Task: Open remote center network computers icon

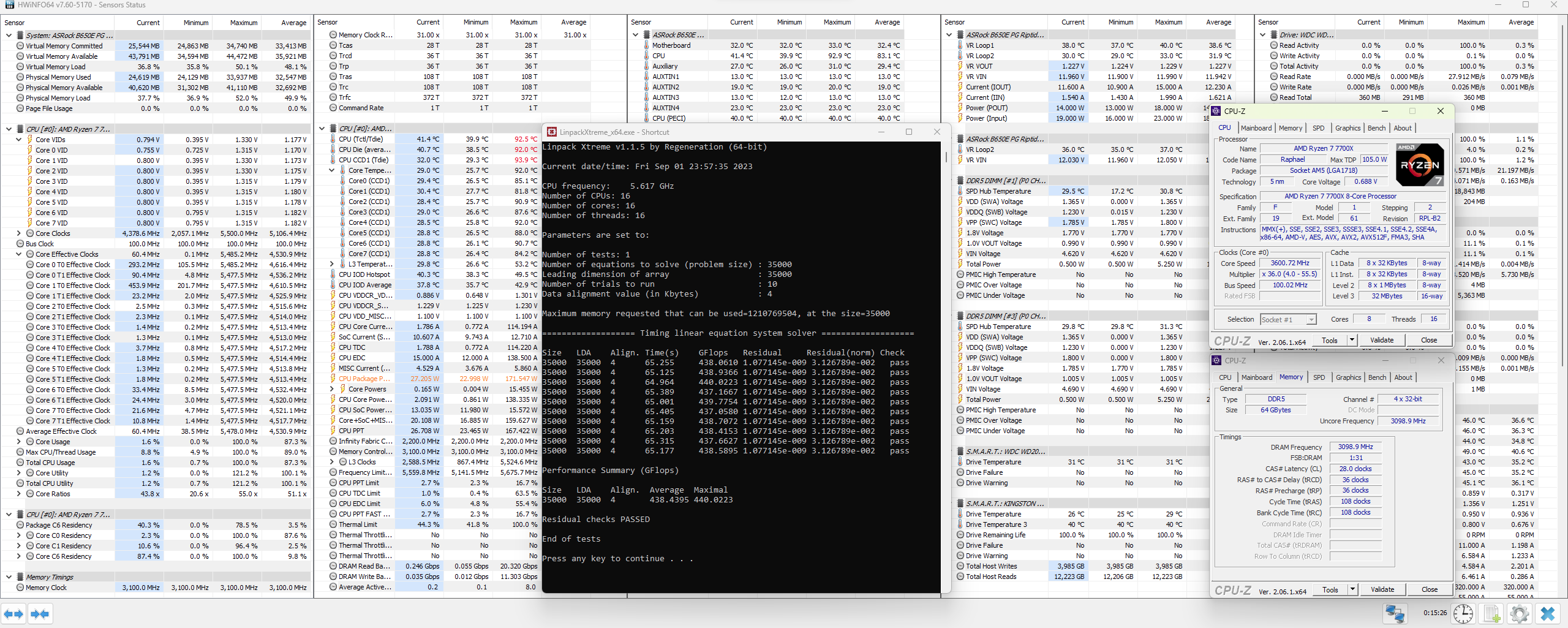Action: pyautogui.click(x=1395, y=613)
